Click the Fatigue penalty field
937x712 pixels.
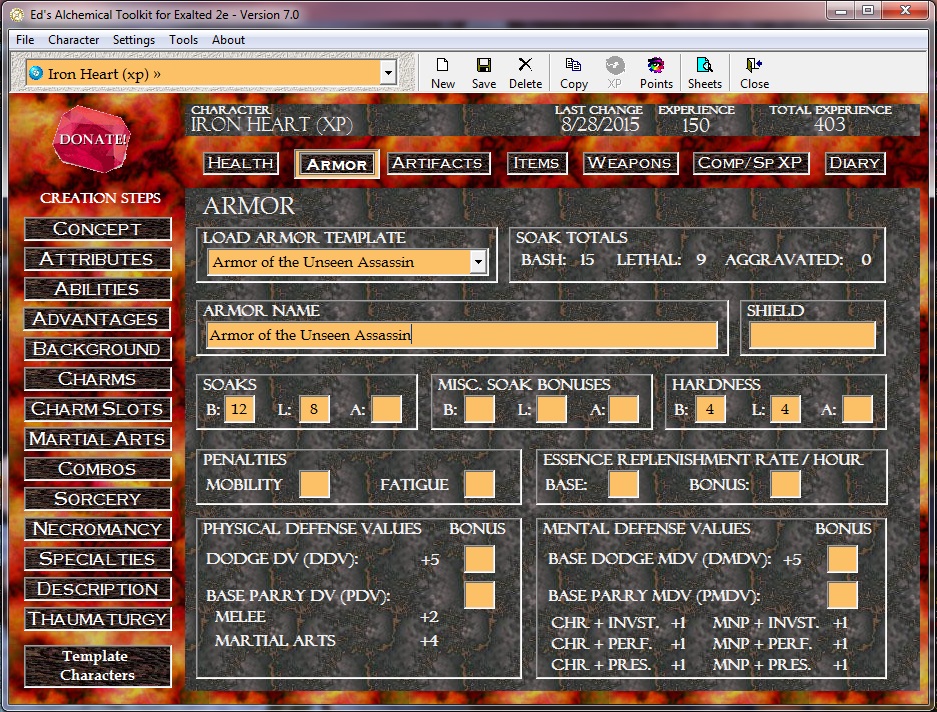click(x=479, y=484)
